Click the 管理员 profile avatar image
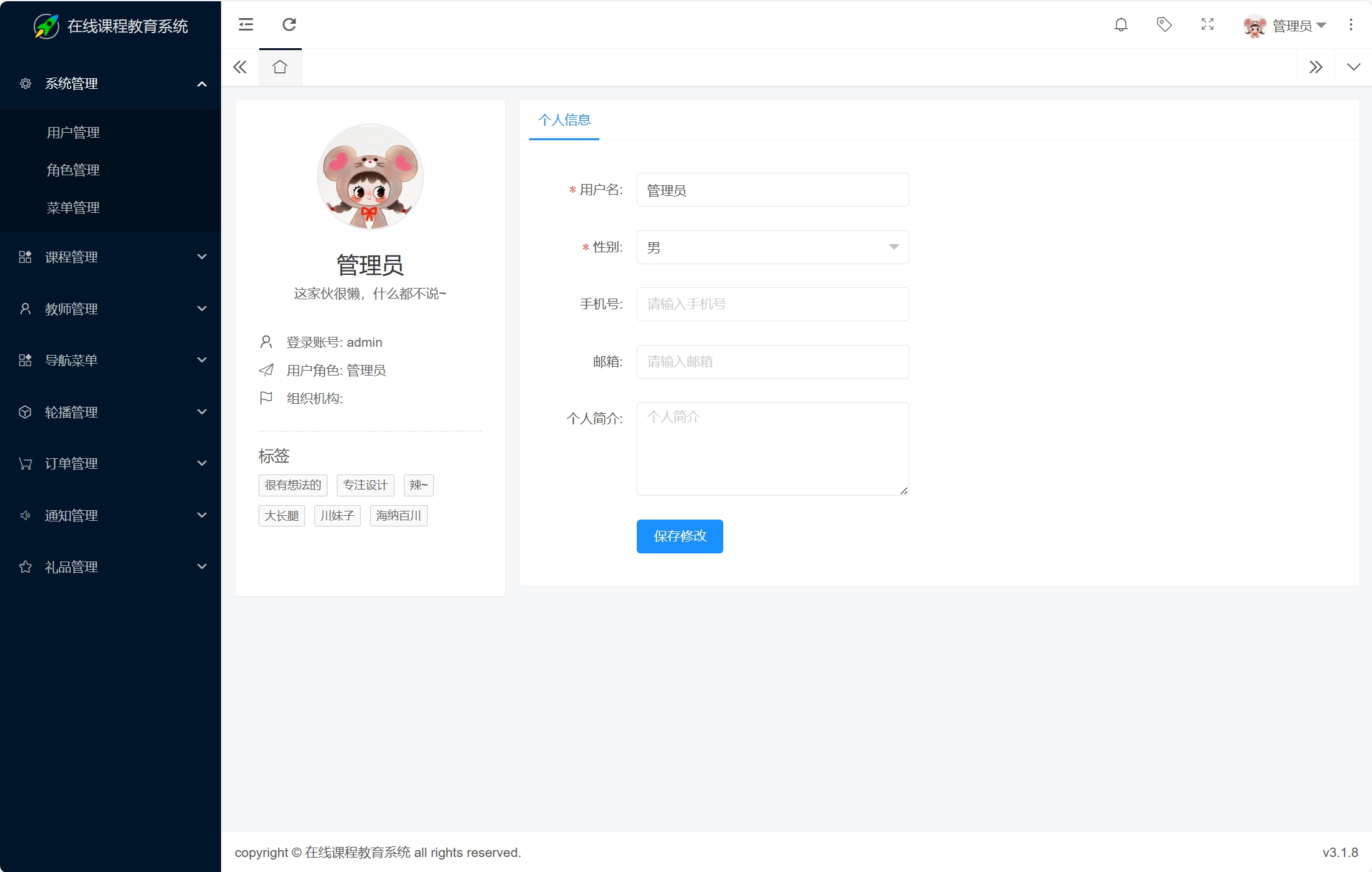 370,177
